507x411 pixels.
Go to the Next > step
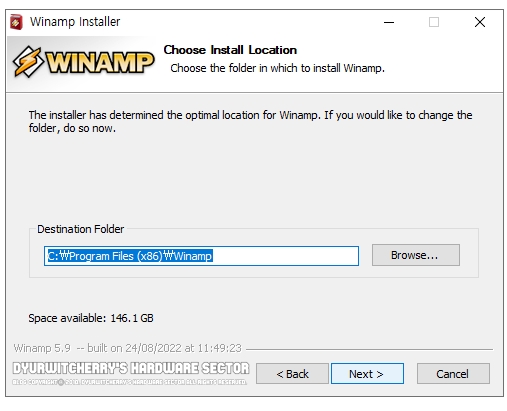[367, 374]
